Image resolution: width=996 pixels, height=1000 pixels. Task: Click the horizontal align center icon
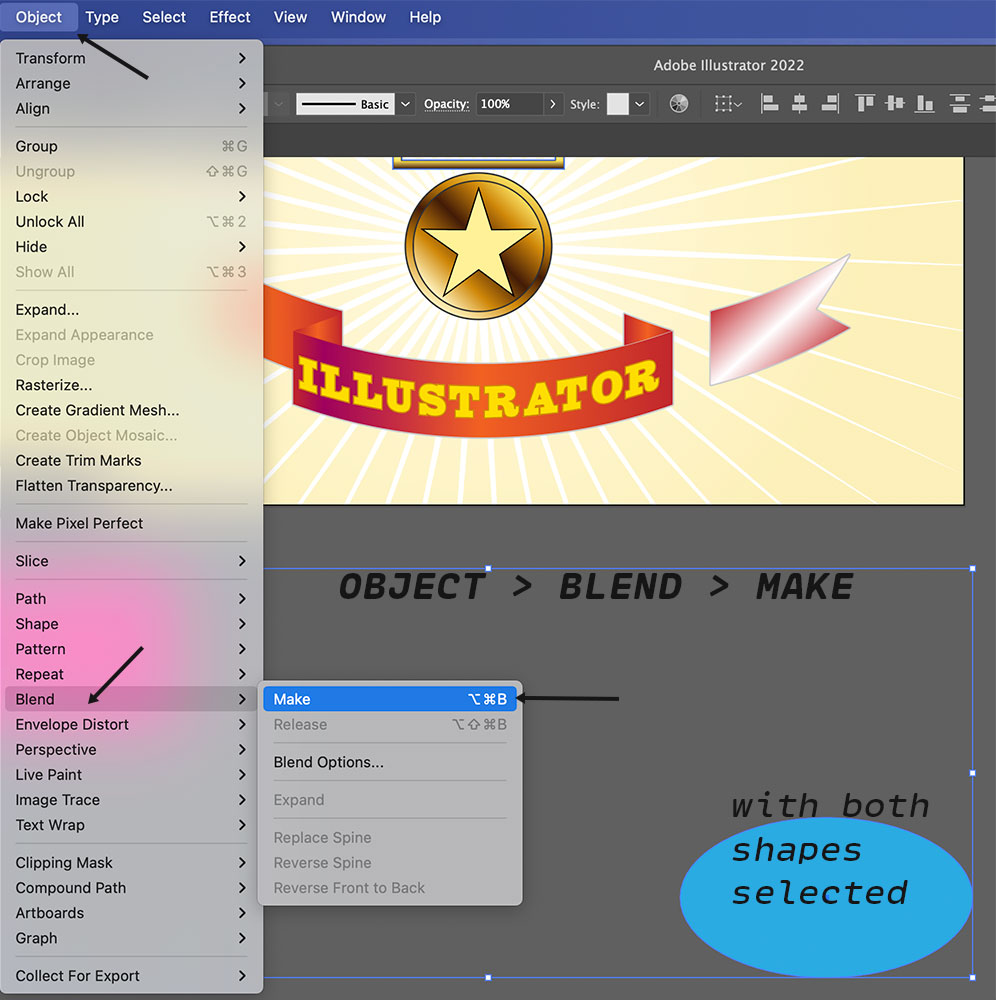(x=799, y=104)
